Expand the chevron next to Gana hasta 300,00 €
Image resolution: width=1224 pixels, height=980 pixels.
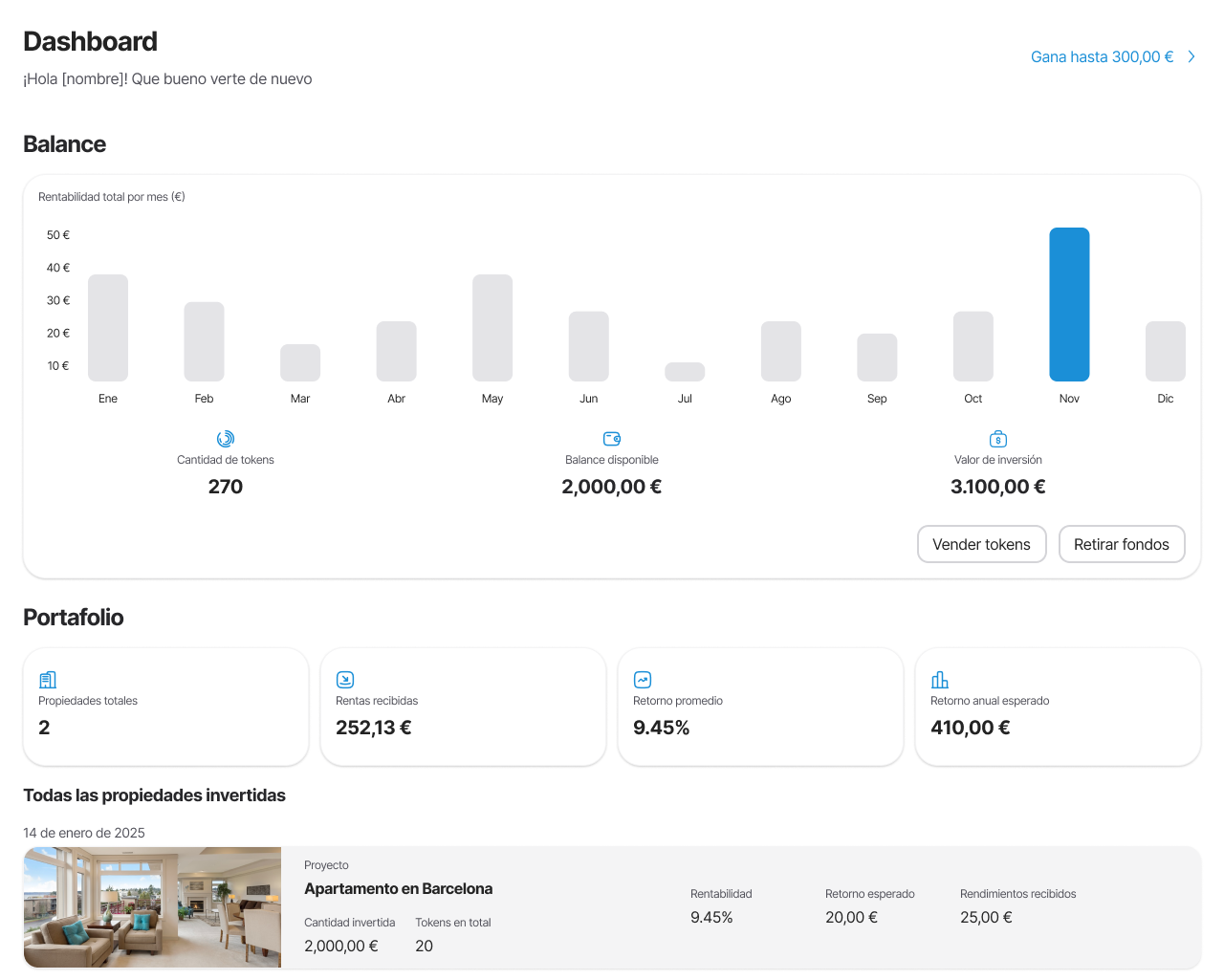pyautogui.click(x=1191, y=57)
